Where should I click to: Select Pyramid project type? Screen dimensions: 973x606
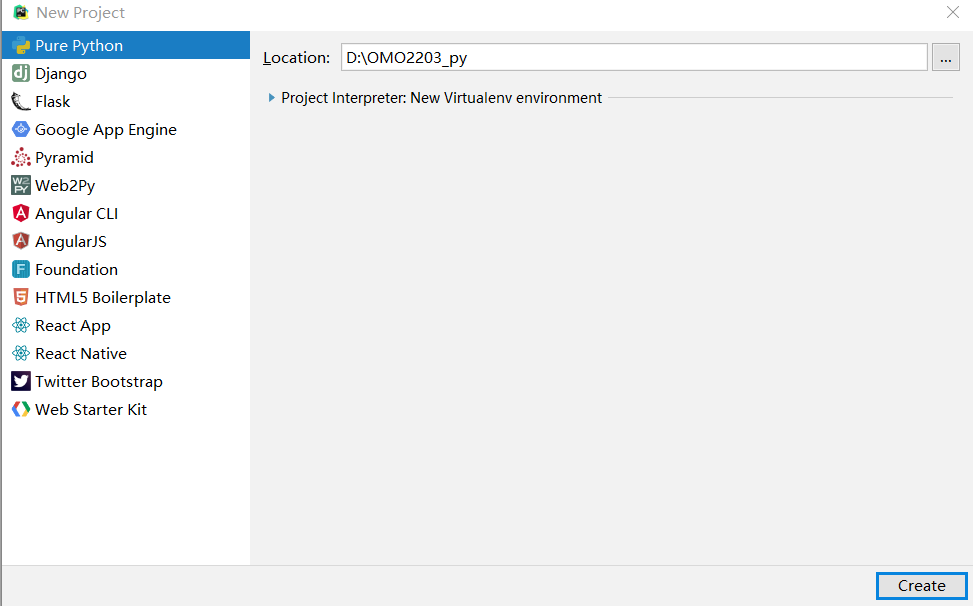(x=126, y=157)
